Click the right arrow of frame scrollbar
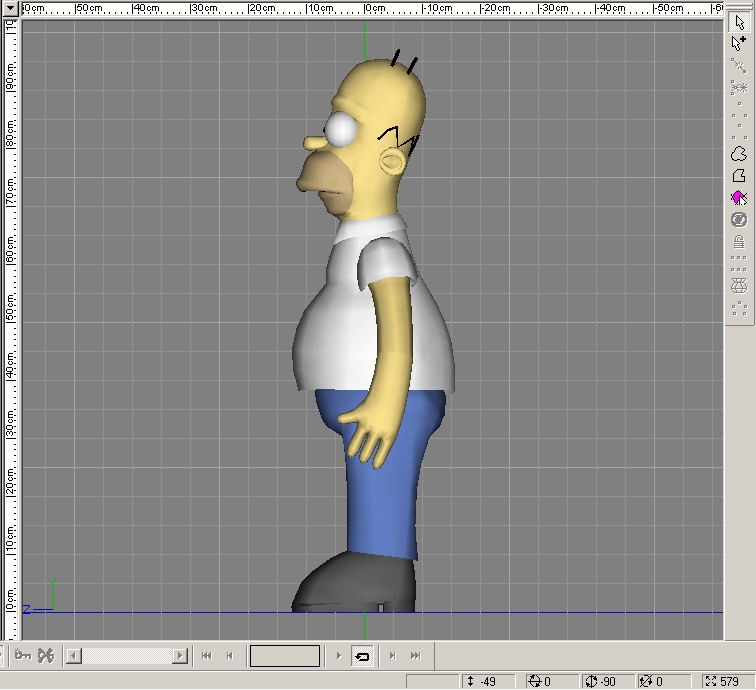The image size is (756, 690). [180, 656]
